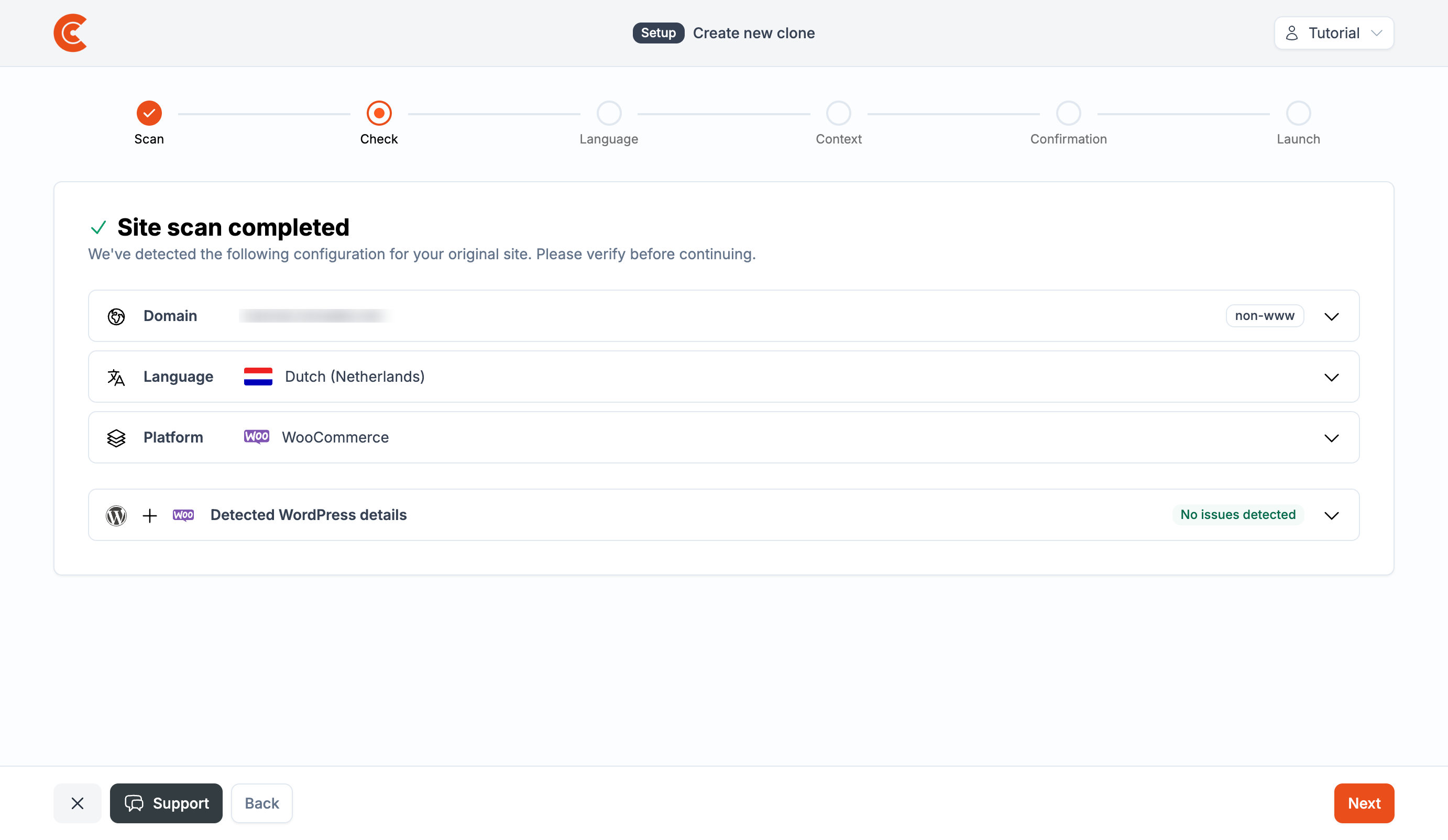
Task: Click the green checkmark beside Site scan completed
Action: pos(98,227)
